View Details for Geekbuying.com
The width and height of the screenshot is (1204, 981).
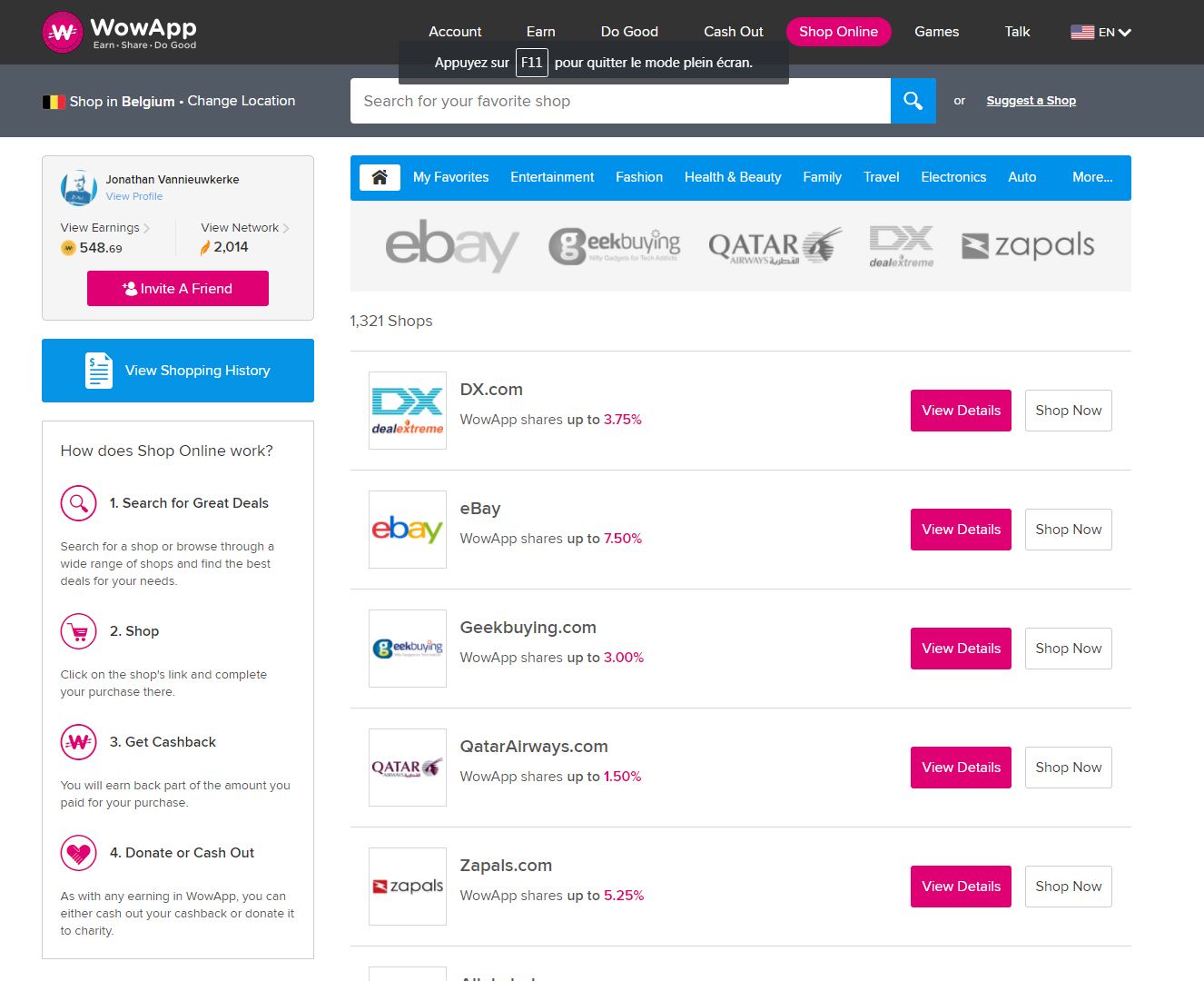[x=961, y=649]
